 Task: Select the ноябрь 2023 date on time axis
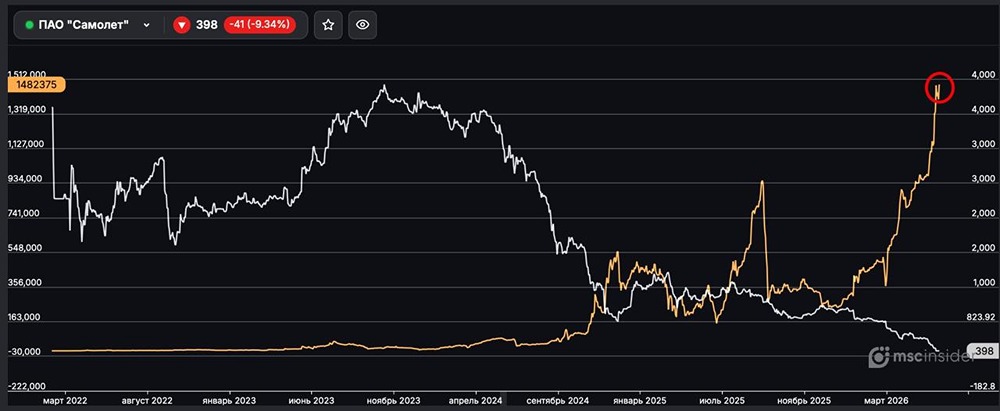(x=393, y=402)
